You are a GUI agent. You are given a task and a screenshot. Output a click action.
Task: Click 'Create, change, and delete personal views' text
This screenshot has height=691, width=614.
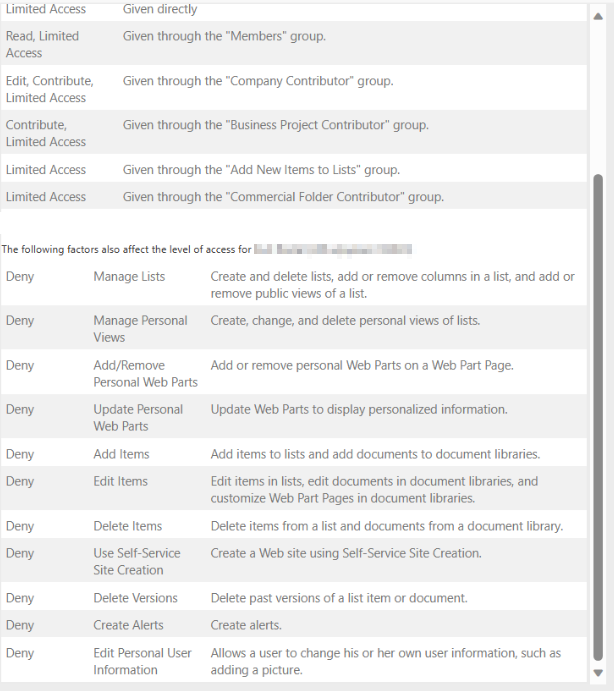pos(345,320)
